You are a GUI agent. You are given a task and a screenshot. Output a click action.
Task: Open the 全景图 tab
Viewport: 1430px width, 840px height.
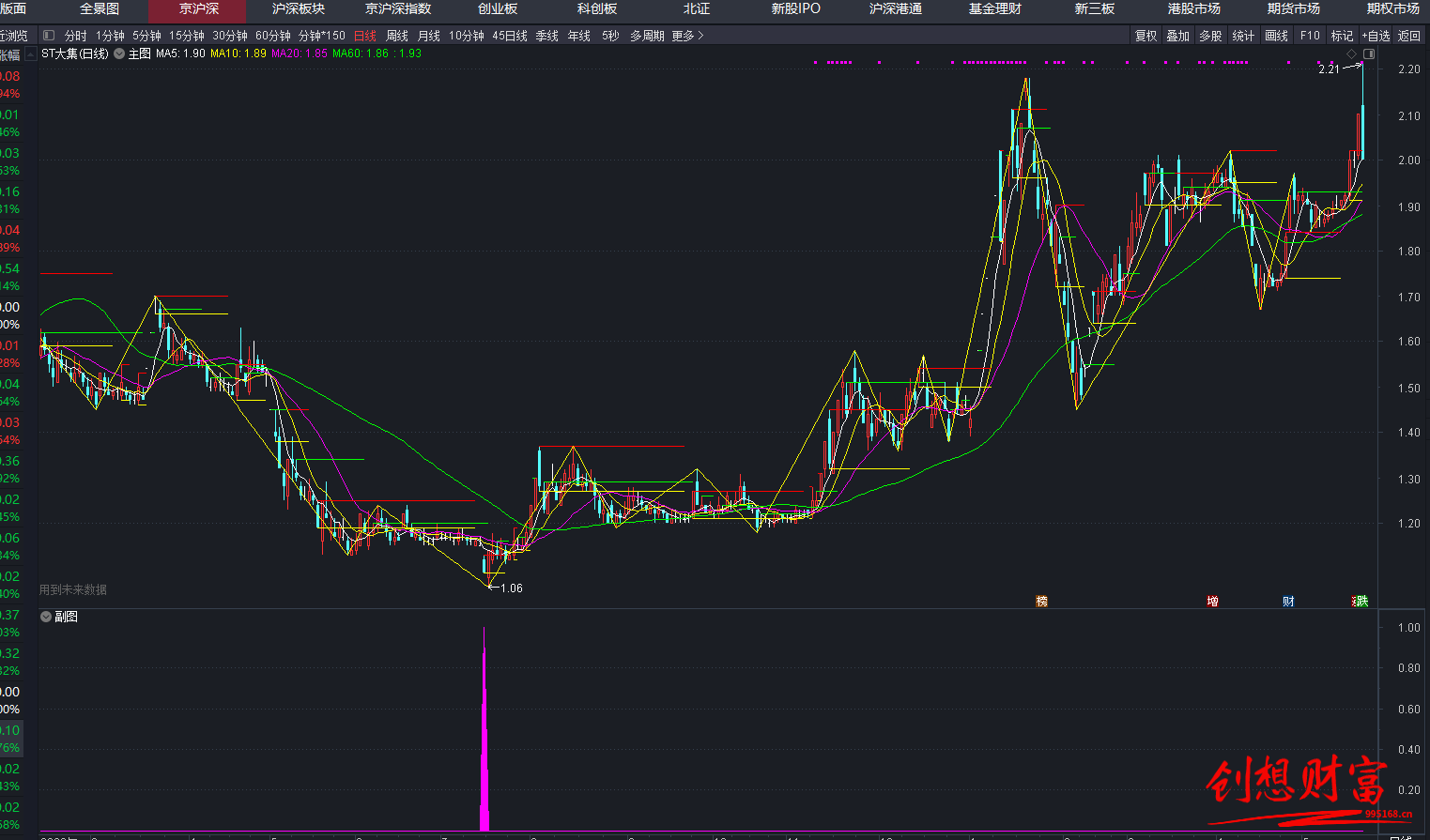100,8
